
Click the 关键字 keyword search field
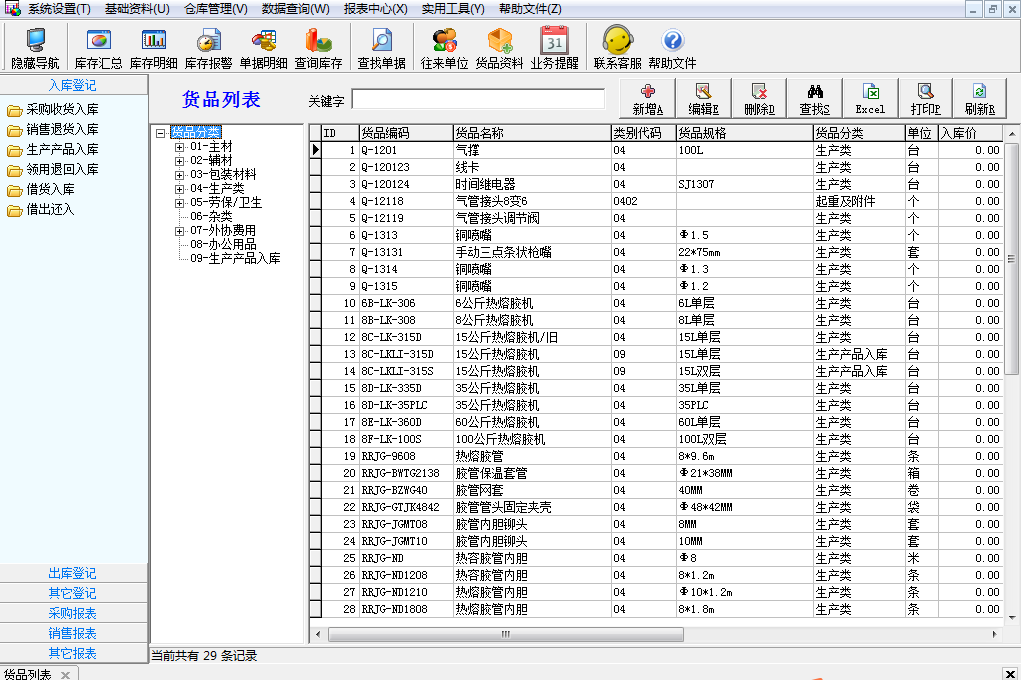coord(478,100)
